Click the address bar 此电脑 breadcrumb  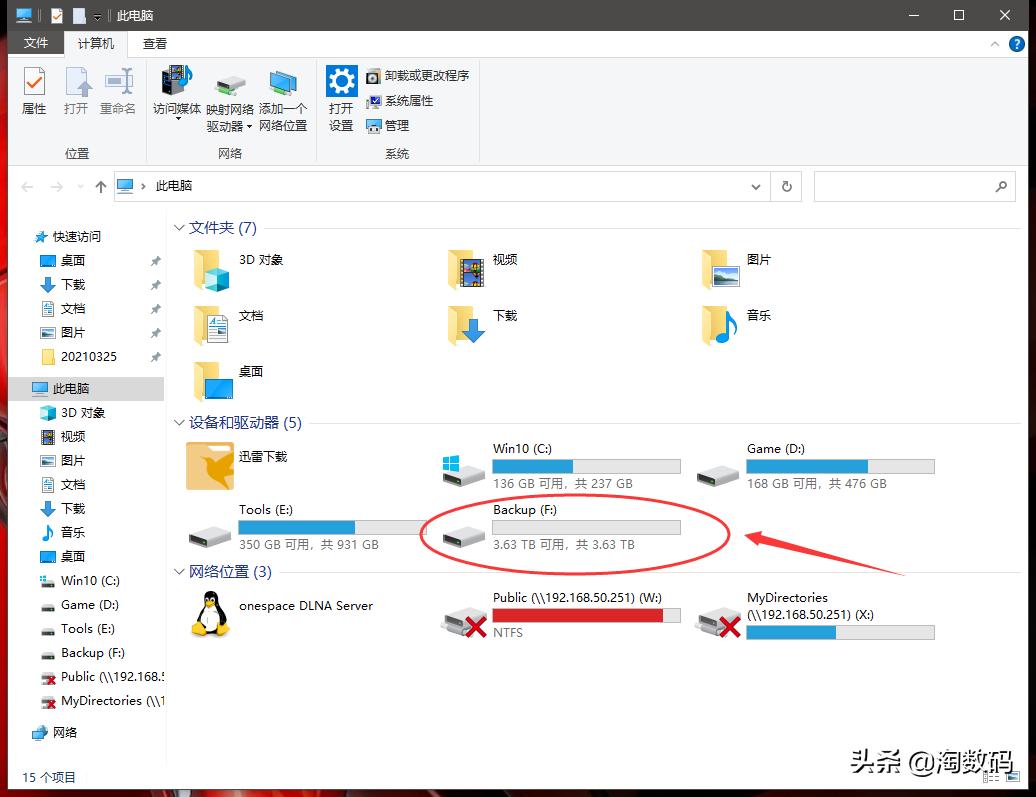click(x=174, y=186)
